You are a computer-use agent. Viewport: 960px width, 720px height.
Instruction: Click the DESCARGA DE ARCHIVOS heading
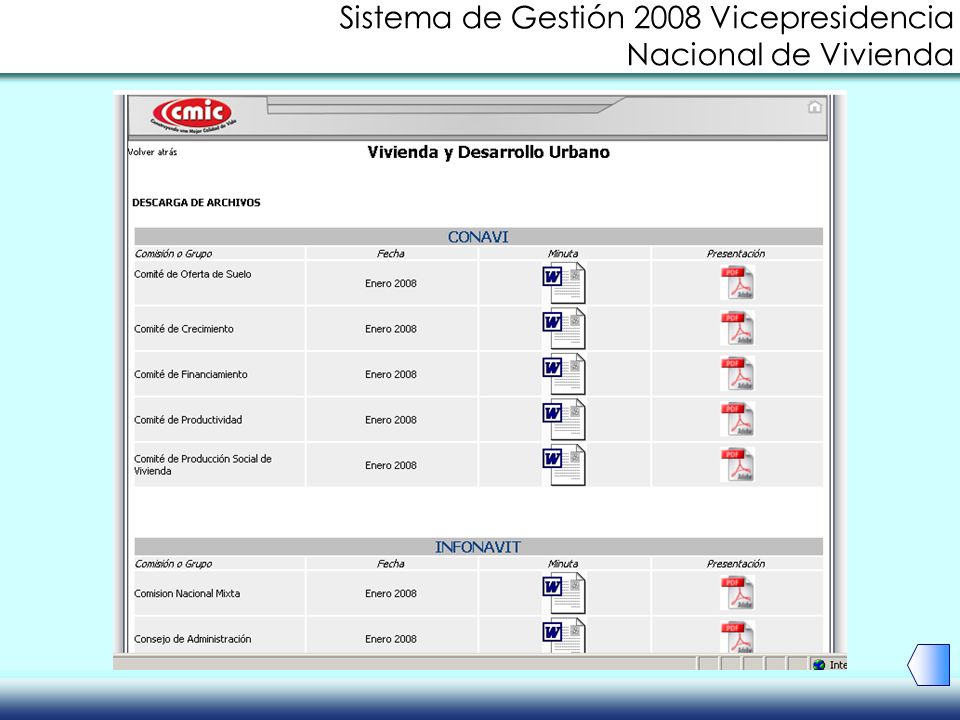click(196, 203)
